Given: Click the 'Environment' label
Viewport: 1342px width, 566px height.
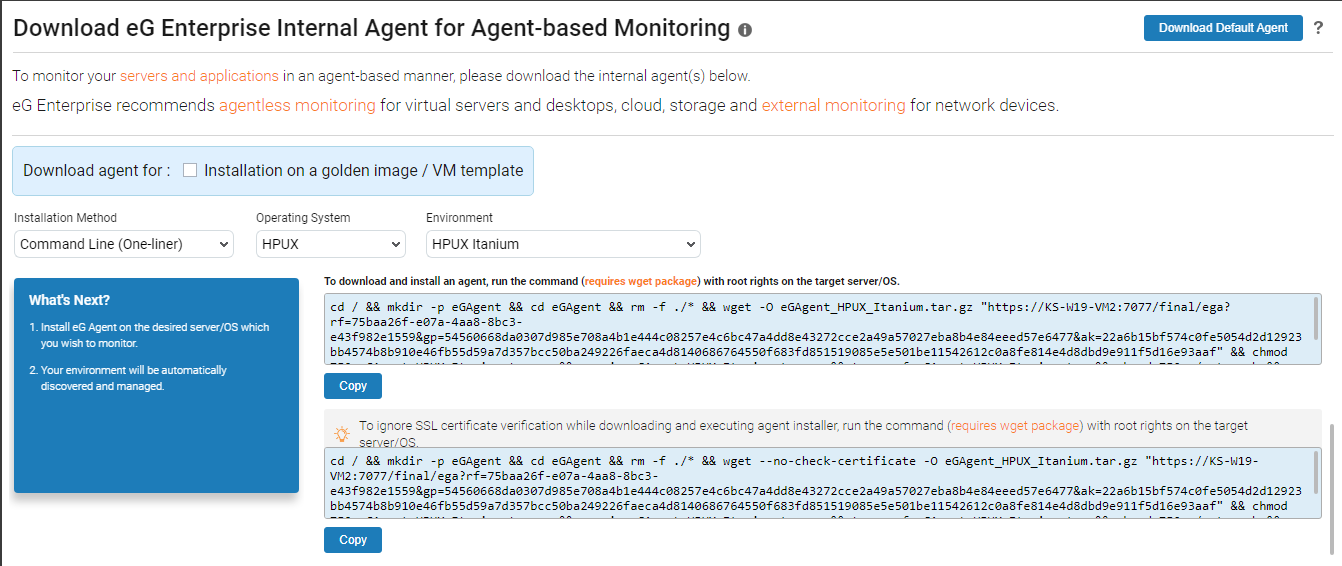Looking at the screenshot, I should click(459, 218).
